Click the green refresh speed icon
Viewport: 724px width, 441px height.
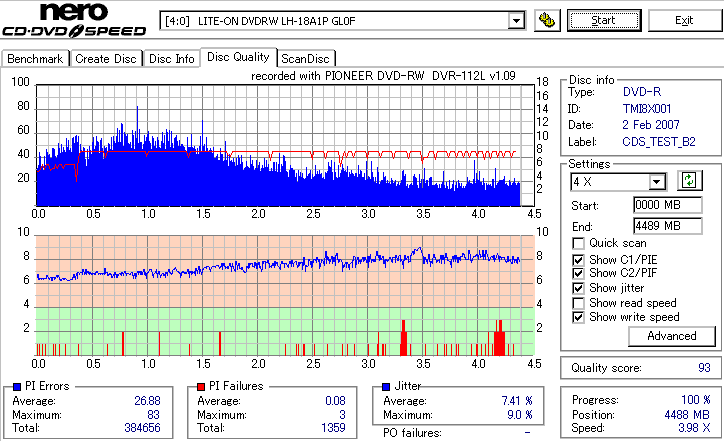(x=689, y=181)
